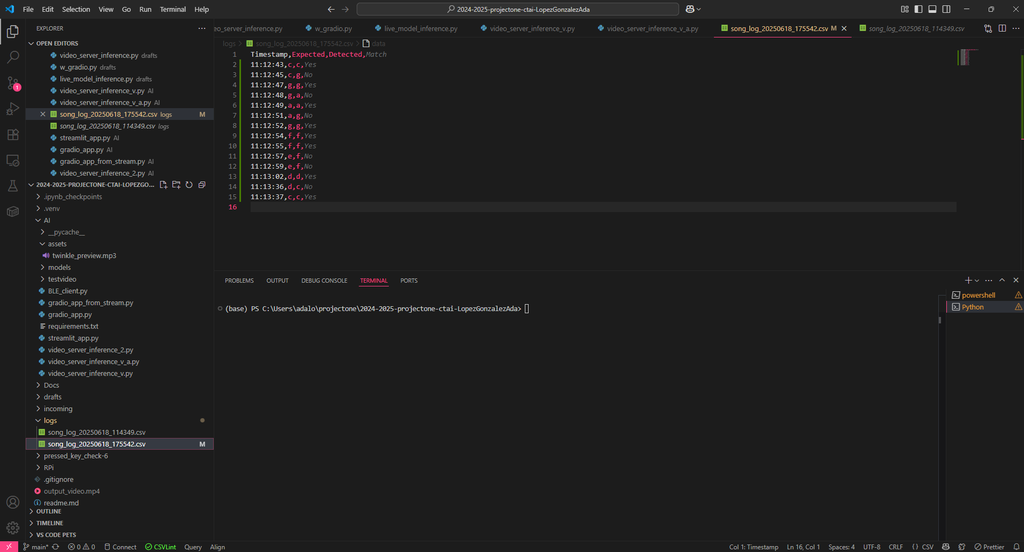Toggle the primary side bar visibility
The width and height of the screenshot is (1024, 552).
918,9
